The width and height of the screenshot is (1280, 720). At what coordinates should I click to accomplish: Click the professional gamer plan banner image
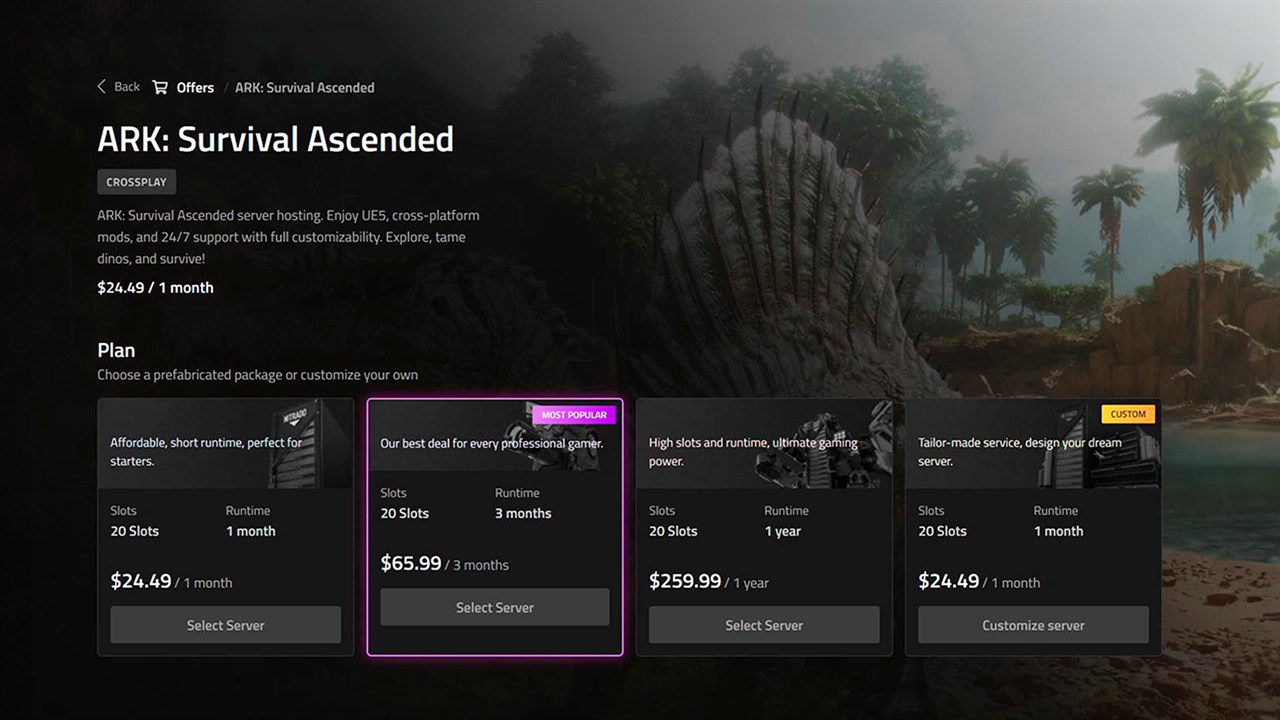coord(495,436)
